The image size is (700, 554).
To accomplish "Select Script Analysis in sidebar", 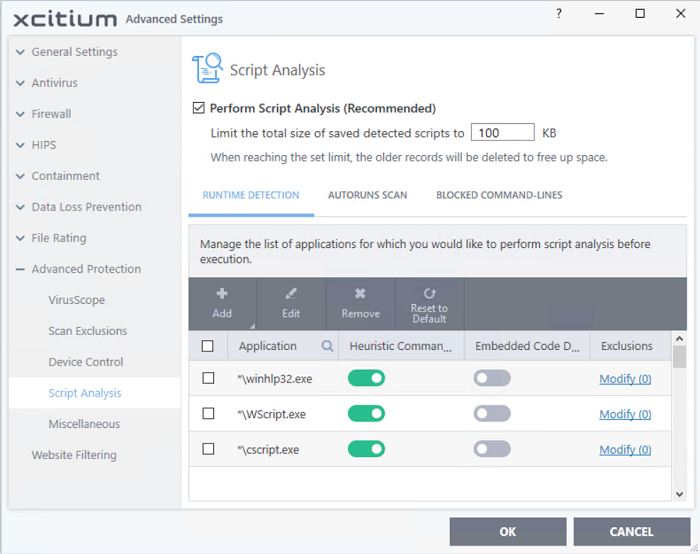I will (85, 393).
